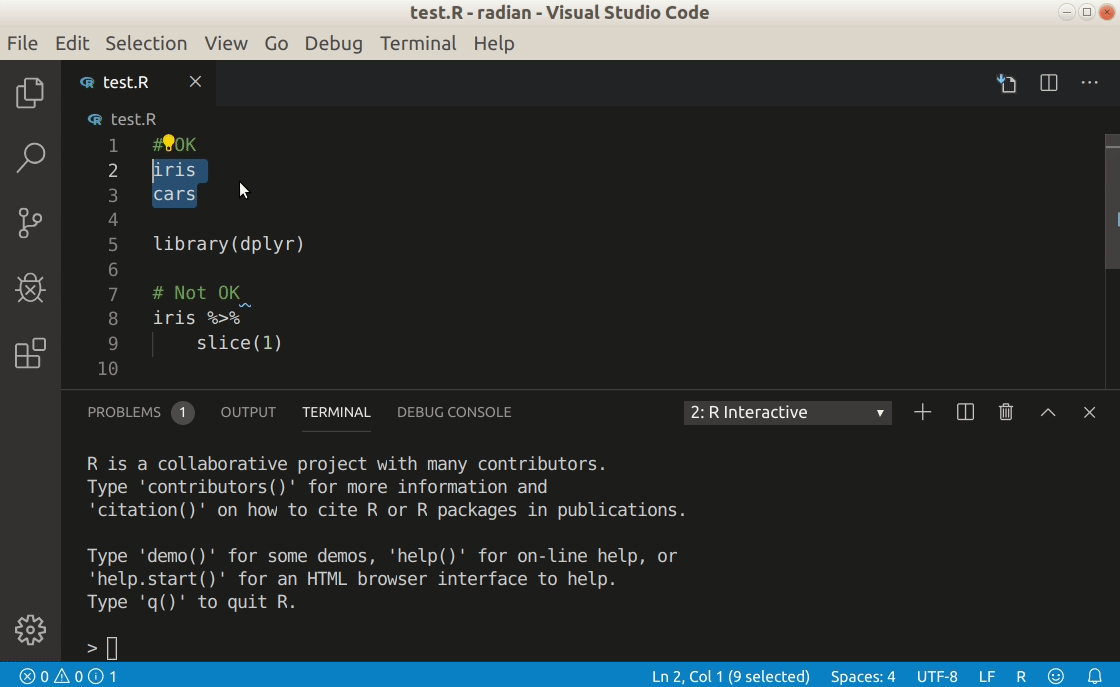Image resolution: width=1120 pixels, height=687 pixels.
Task: Click the run source icon in editor toolbar
Action: pos(1007,83)
